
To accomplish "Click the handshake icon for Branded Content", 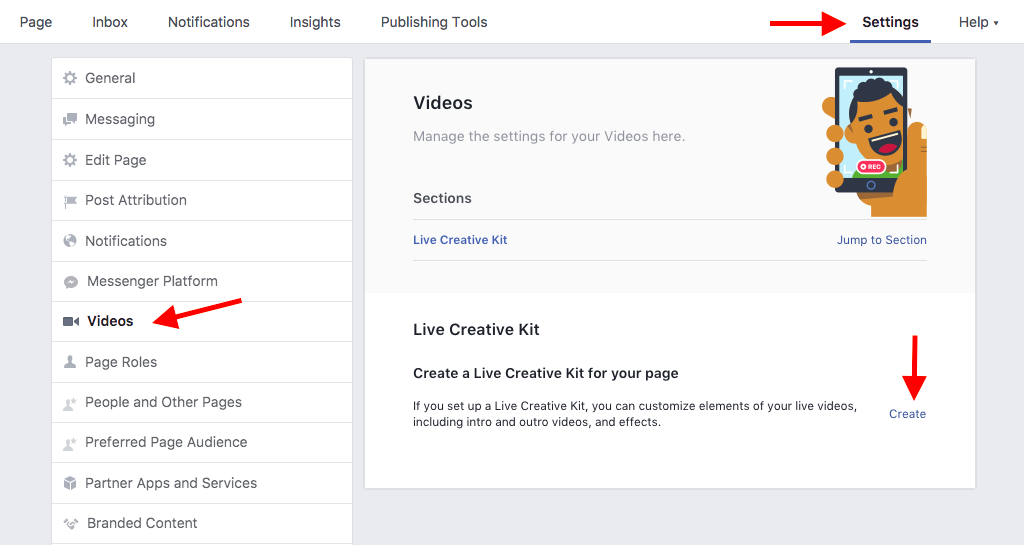I will [x=71, y=523].
